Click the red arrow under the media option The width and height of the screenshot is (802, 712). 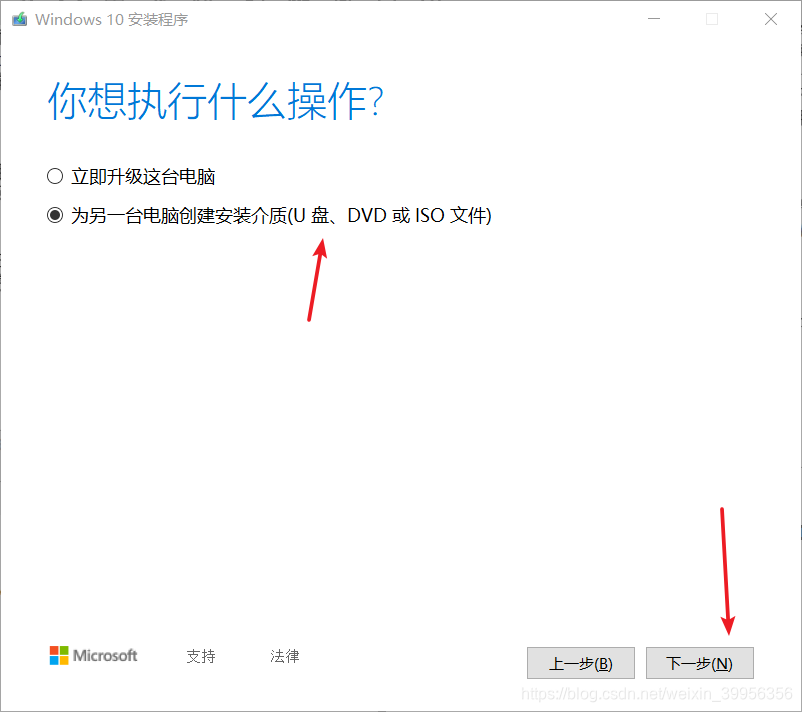tap(317, 280)
